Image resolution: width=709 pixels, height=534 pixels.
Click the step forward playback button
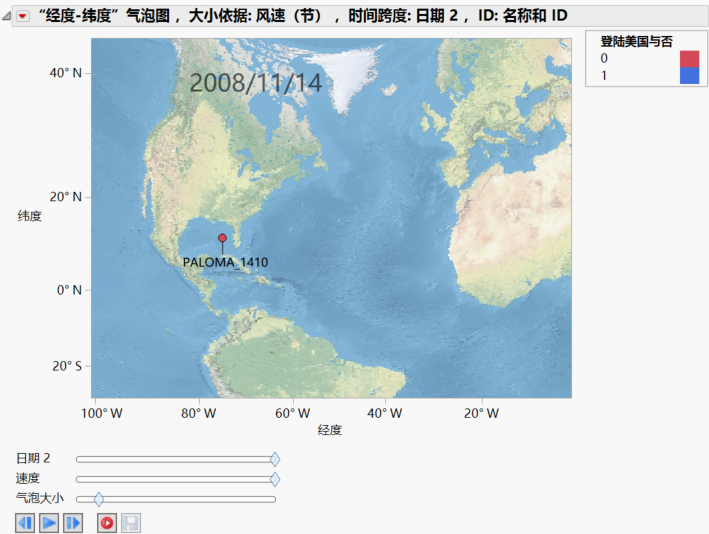[x=73, y=522]
